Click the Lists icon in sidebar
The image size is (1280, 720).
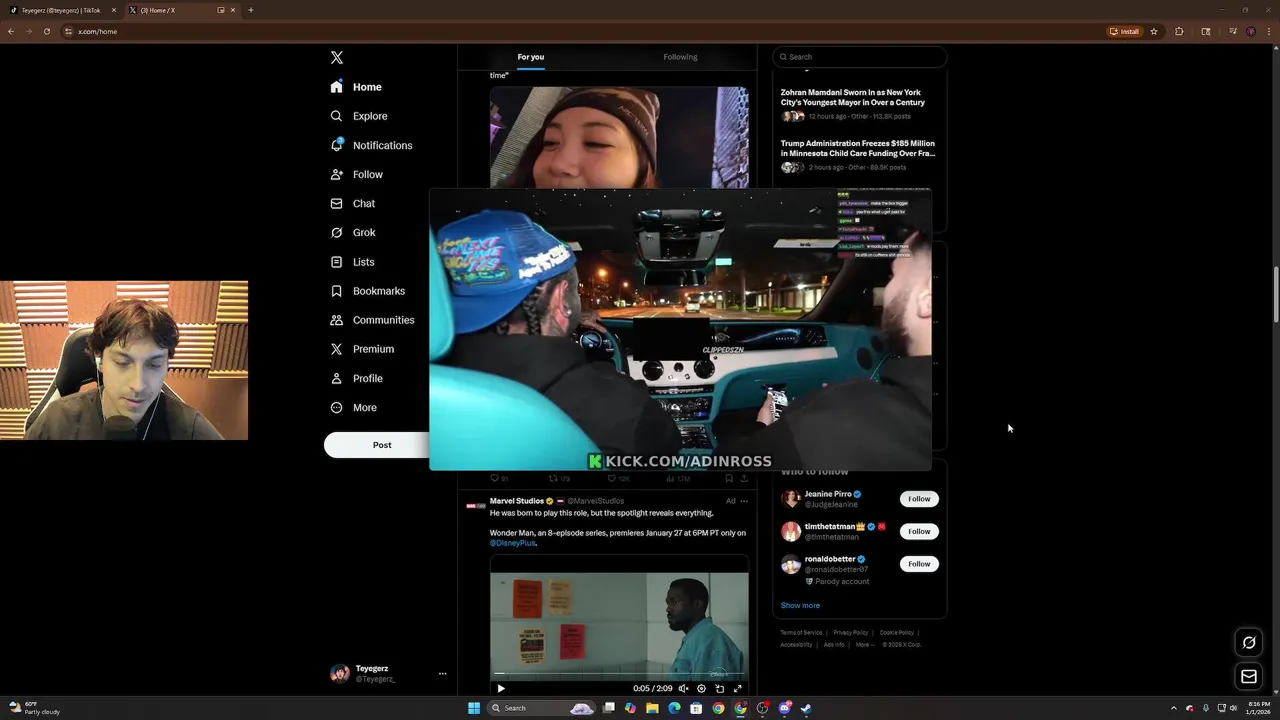pos(336,262)
